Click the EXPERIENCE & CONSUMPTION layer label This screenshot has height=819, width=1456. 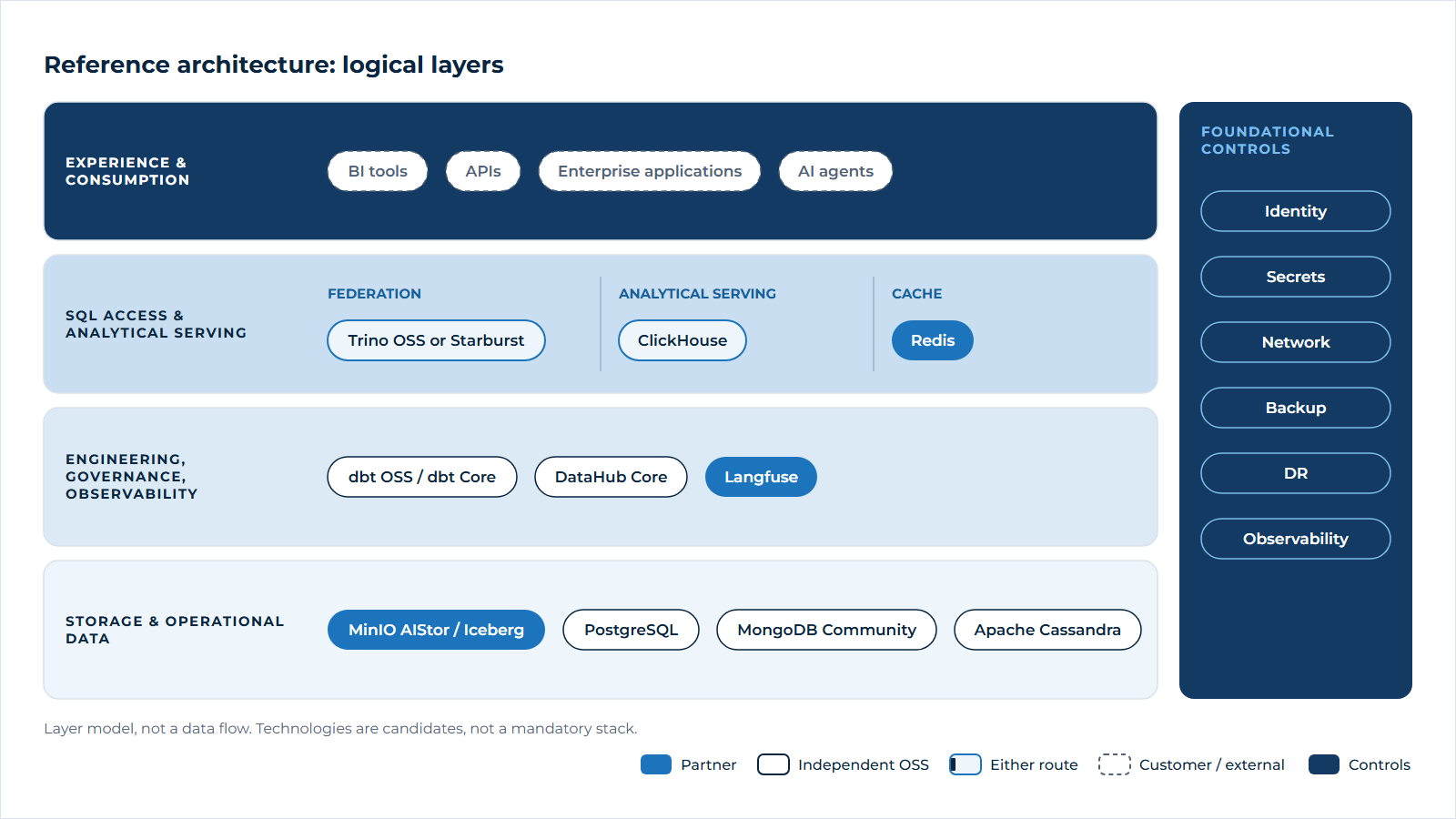[x=127, y=171]
